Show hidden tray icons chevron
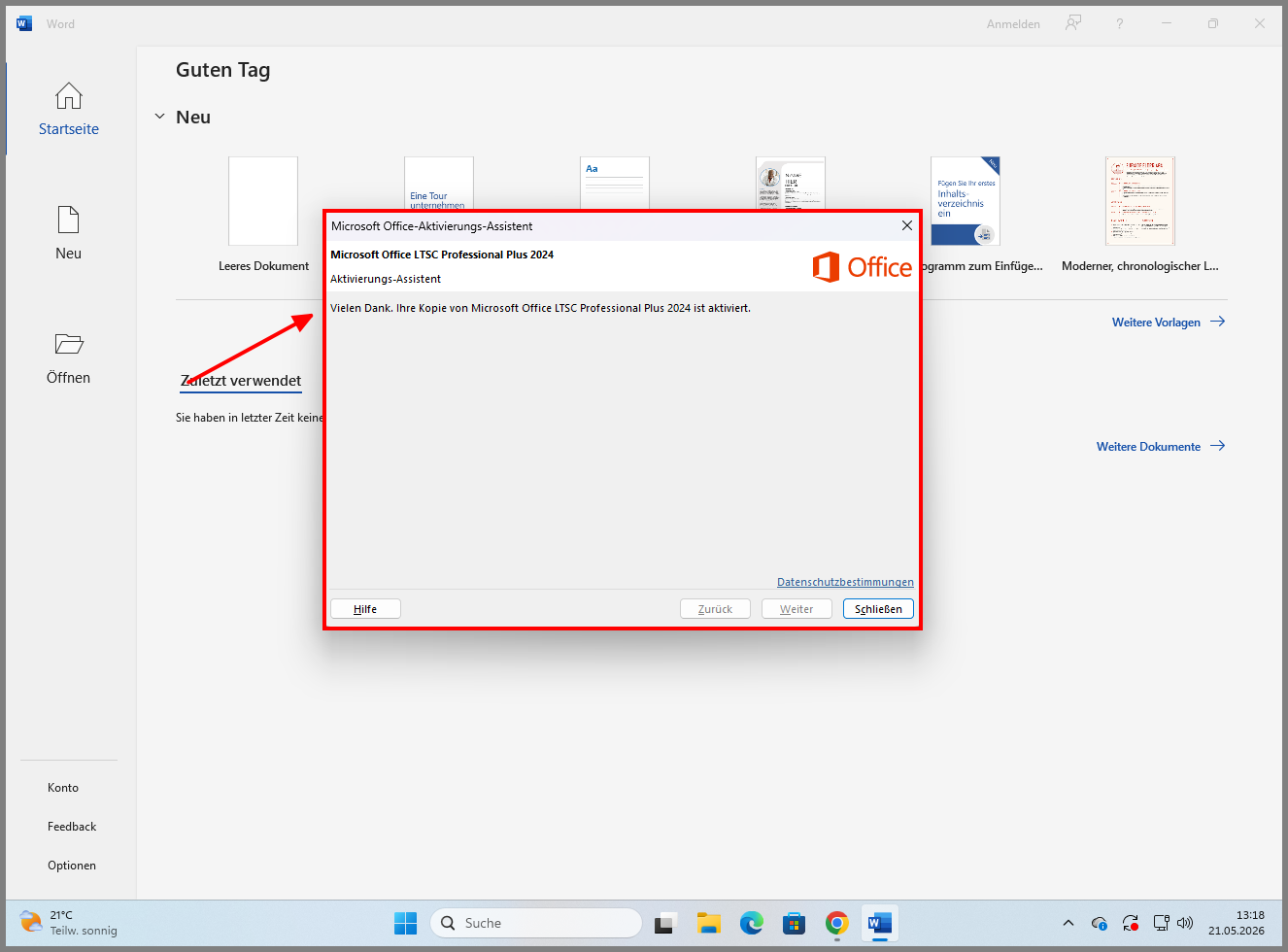 (x=1068, y=923)
